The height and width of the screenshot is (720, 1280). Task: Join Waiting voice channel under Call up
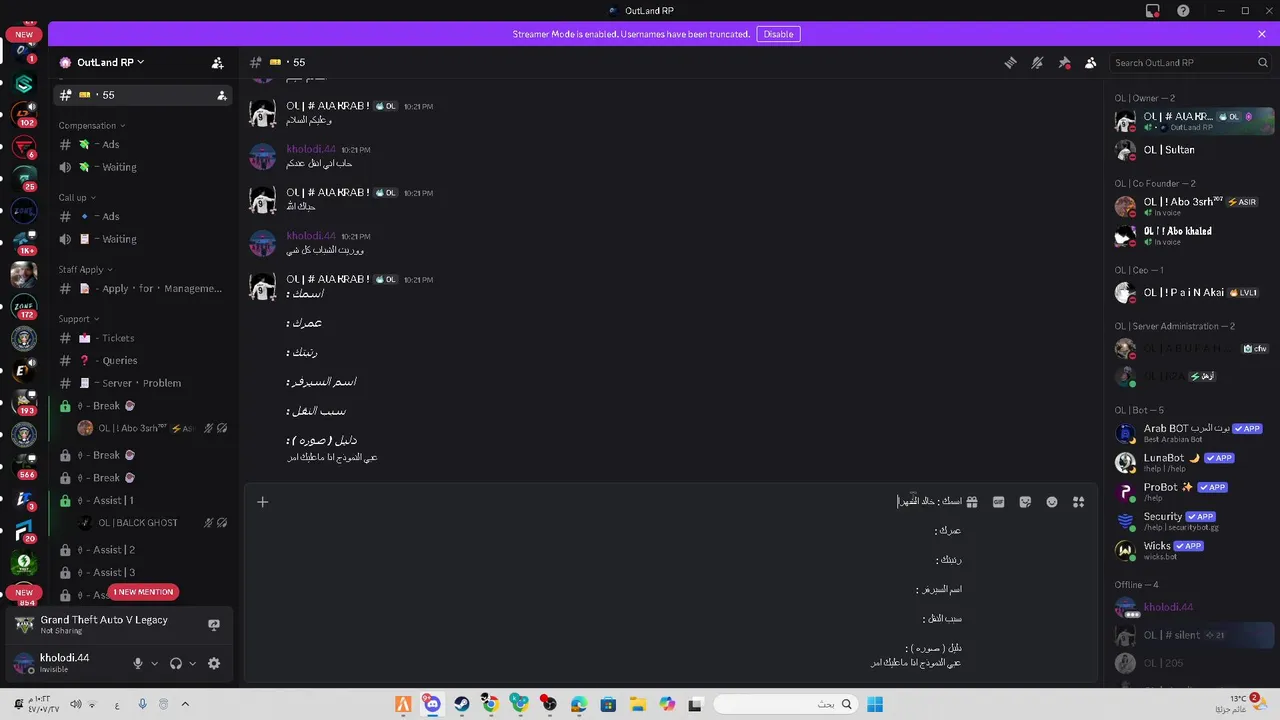point(143,239)
